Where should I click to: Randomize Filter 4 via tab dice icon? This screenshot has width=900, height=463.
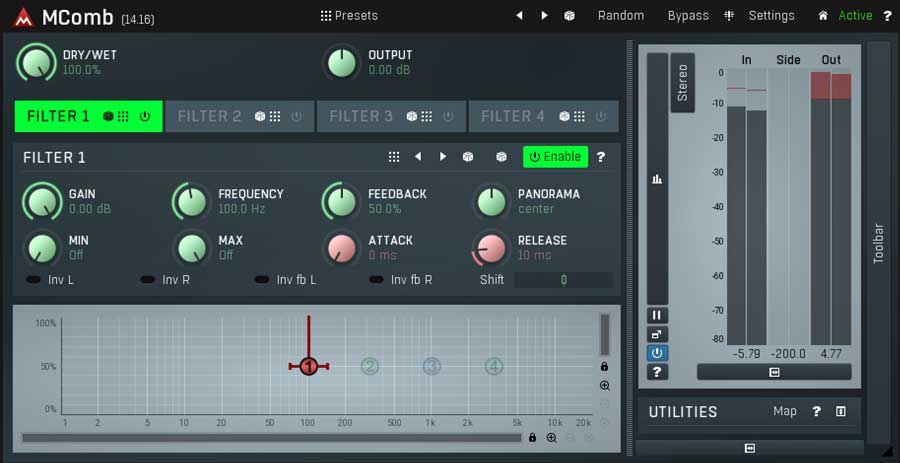(564, 116)
